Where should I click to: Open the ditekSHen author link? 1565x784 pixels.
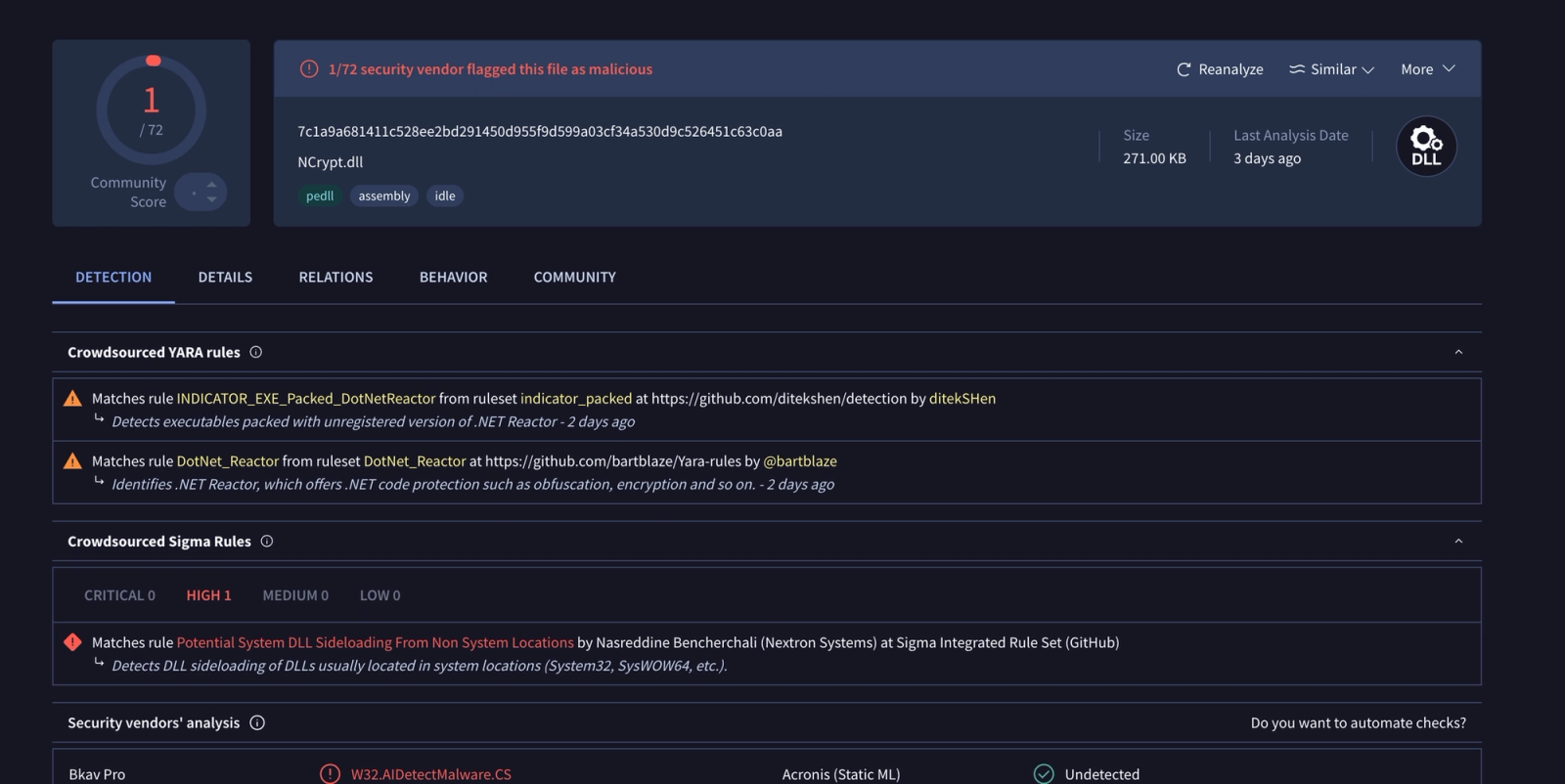tap(962, 399)
